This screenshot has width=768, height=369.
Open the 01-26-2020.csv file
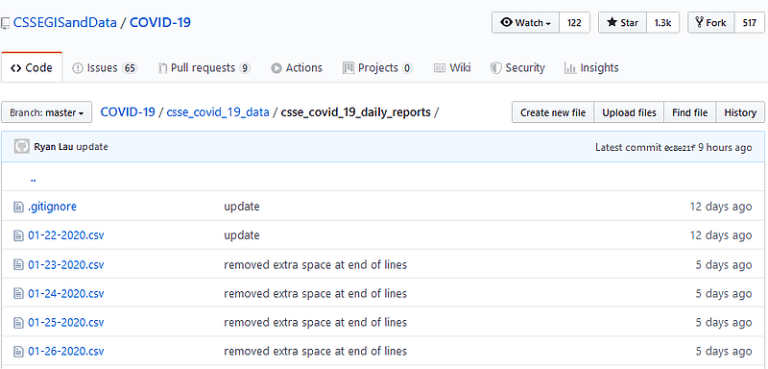point(66,352)
